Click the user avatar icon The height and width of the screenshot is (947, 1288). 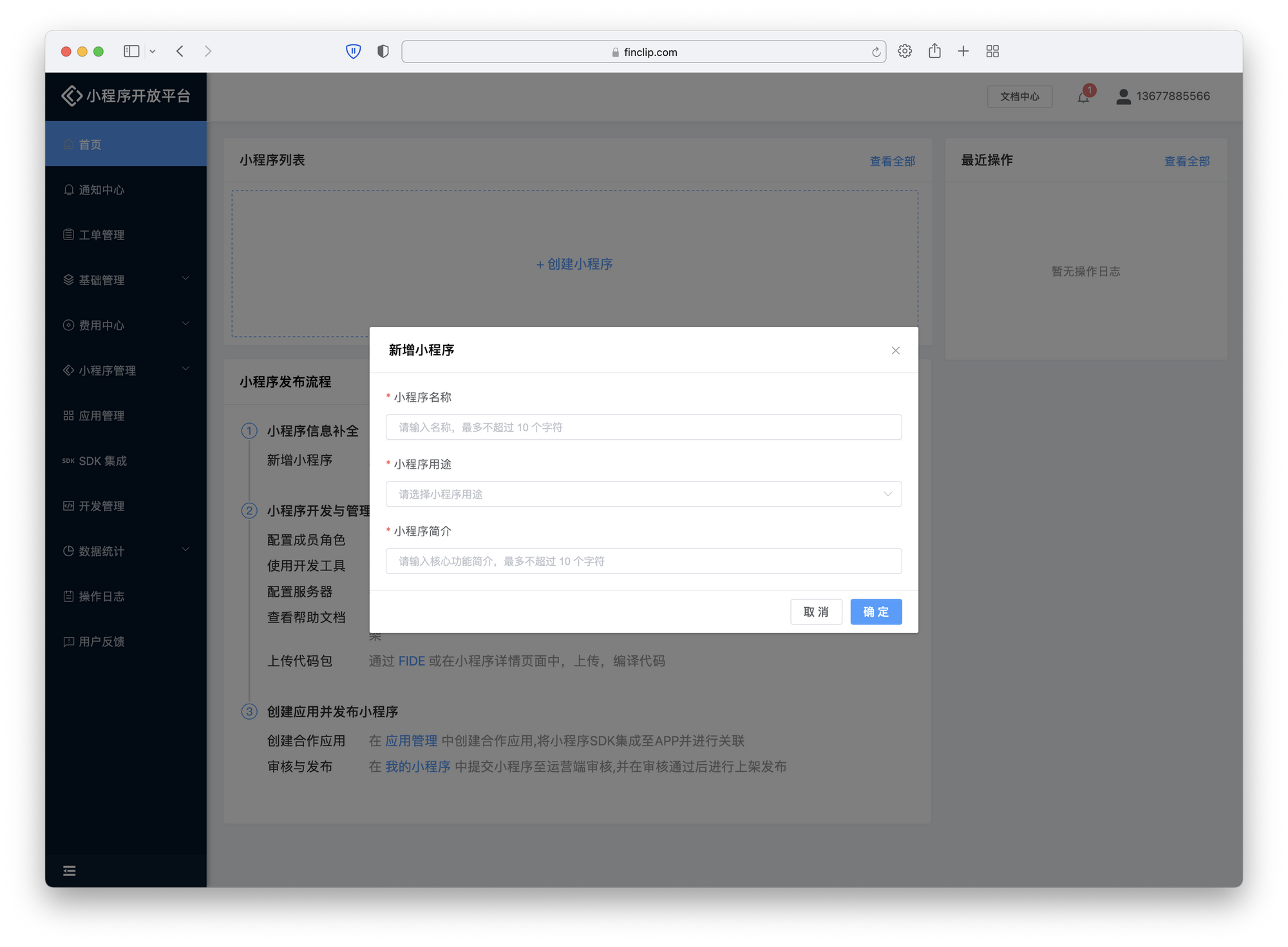pos(1123,97)
